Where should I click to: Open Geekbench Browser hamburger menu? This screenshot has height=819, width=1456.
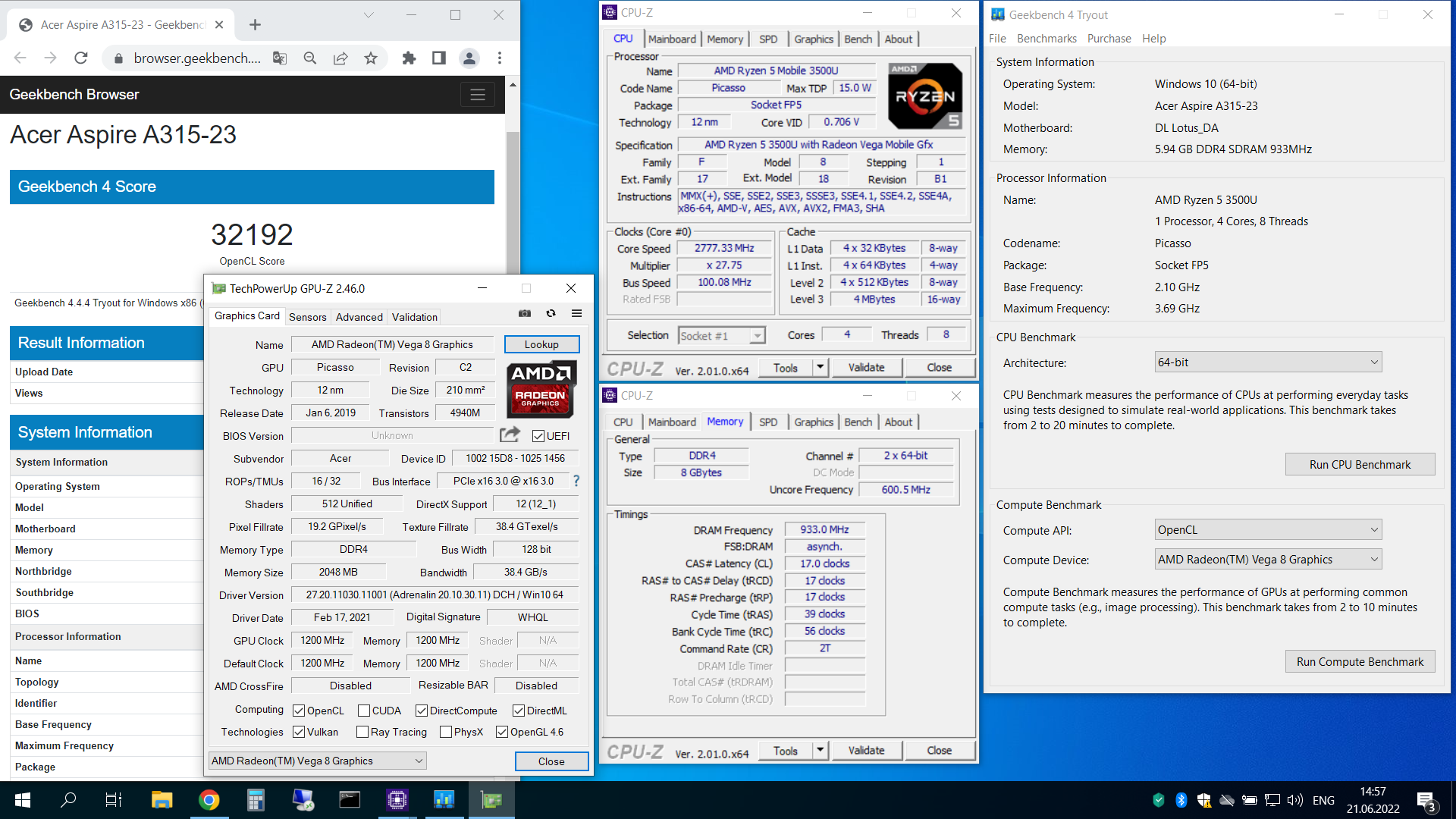click(x=478, y=95)
